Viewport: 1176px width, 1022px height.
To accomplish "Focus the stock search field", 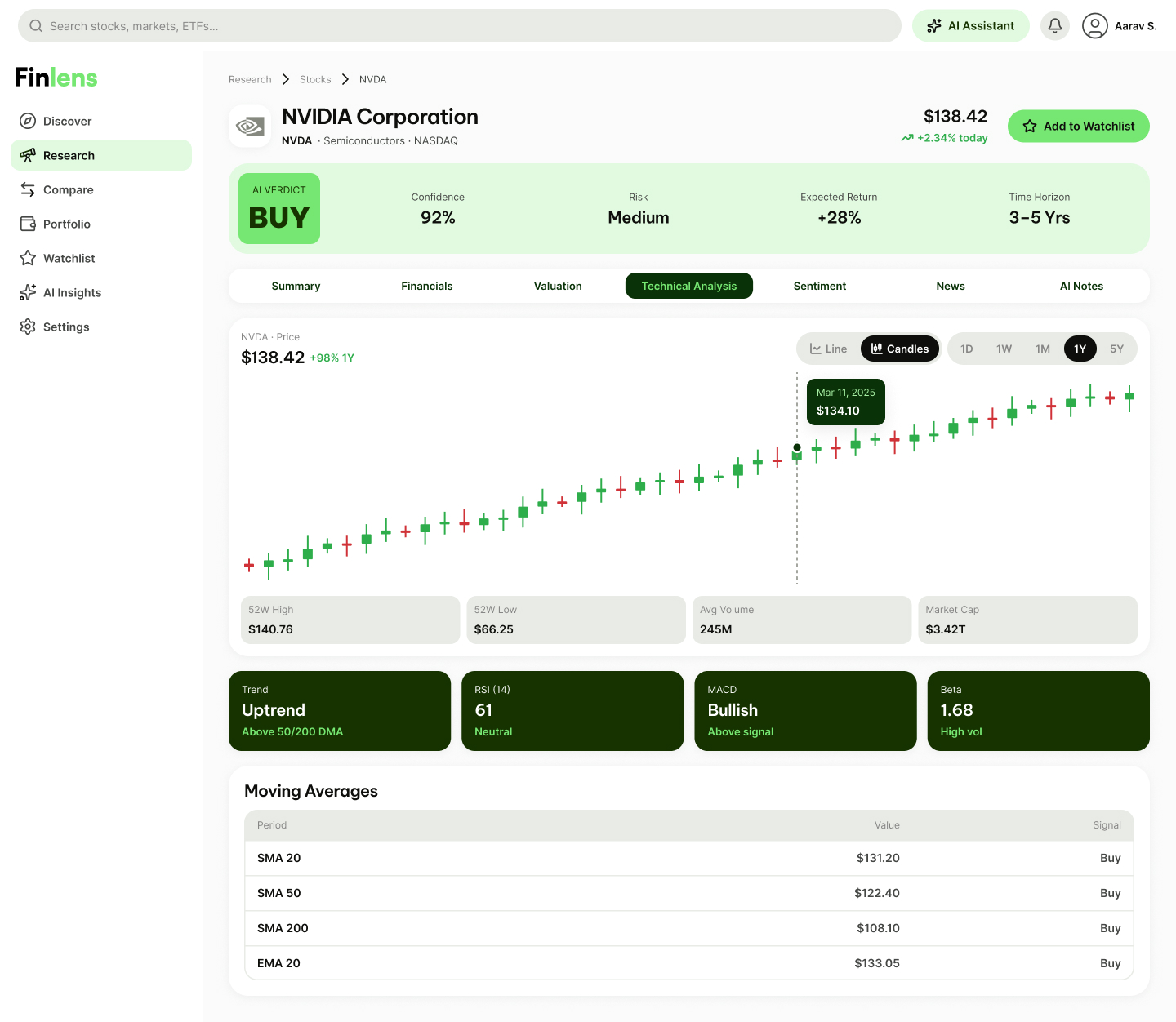I will coord(460,26).
